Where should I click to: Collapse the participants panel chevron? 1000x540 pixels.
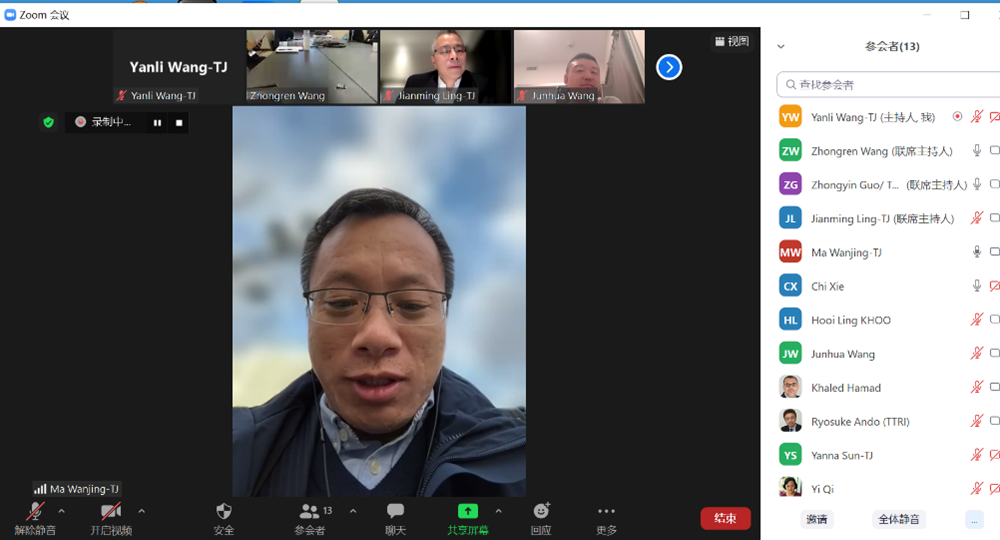click(781, 46)
